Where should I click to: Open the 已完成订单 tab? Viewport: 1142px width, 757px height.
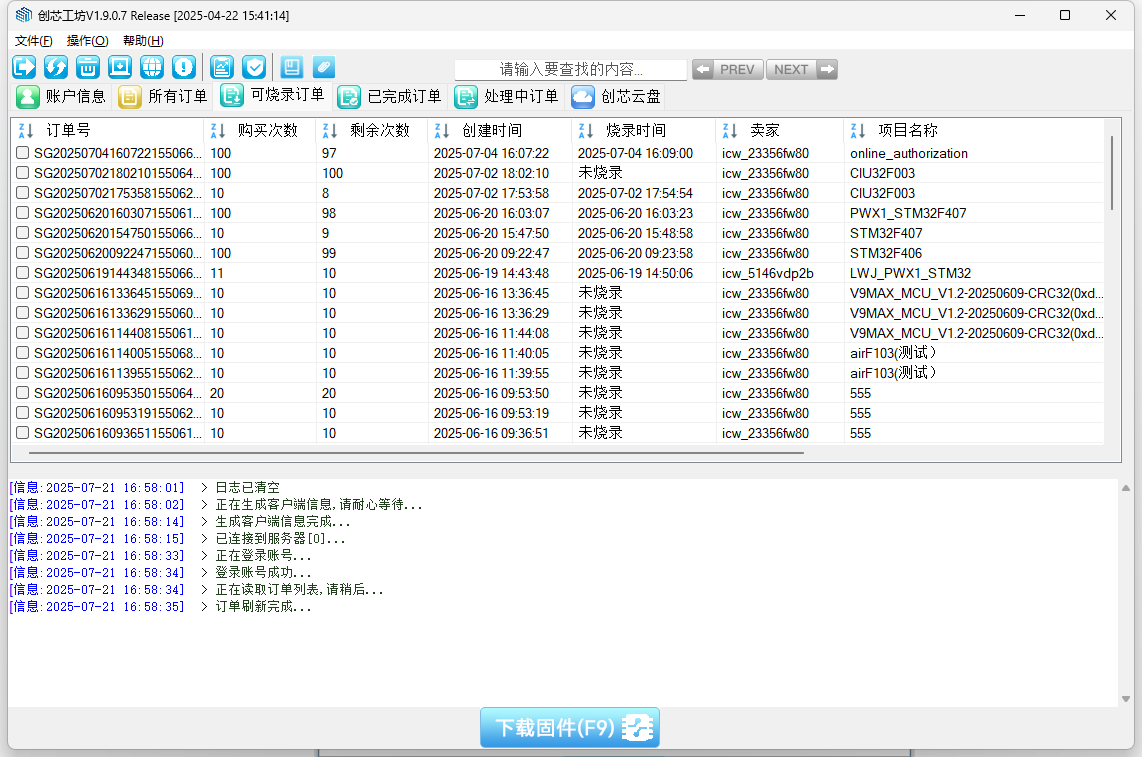coord(390,96)
